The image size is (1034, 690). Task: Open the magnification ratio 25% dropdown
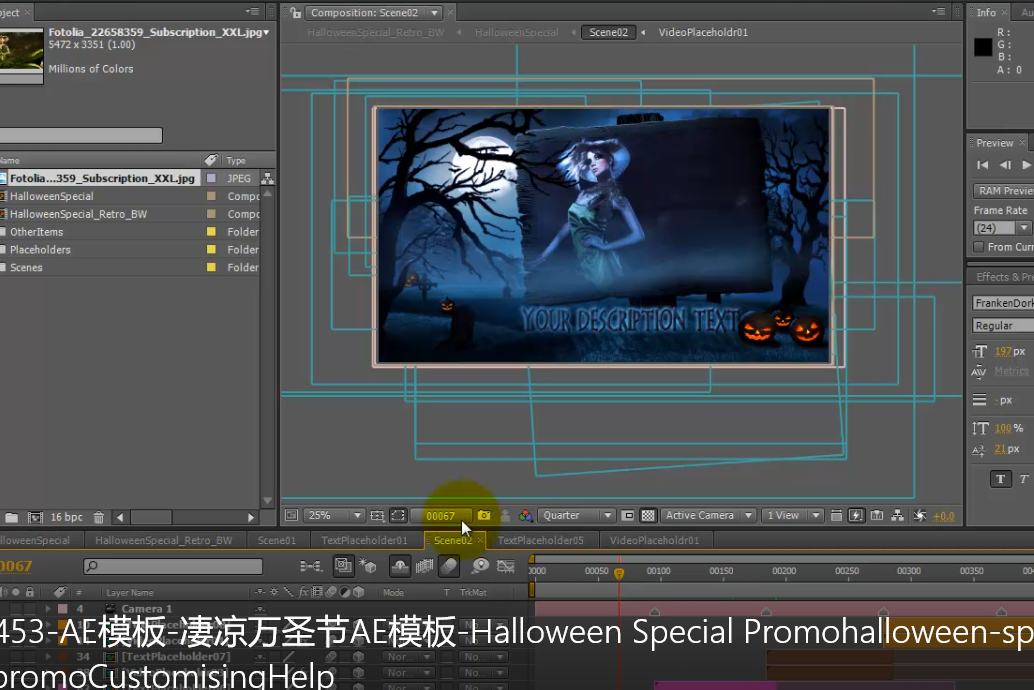[x=334, y=515]
